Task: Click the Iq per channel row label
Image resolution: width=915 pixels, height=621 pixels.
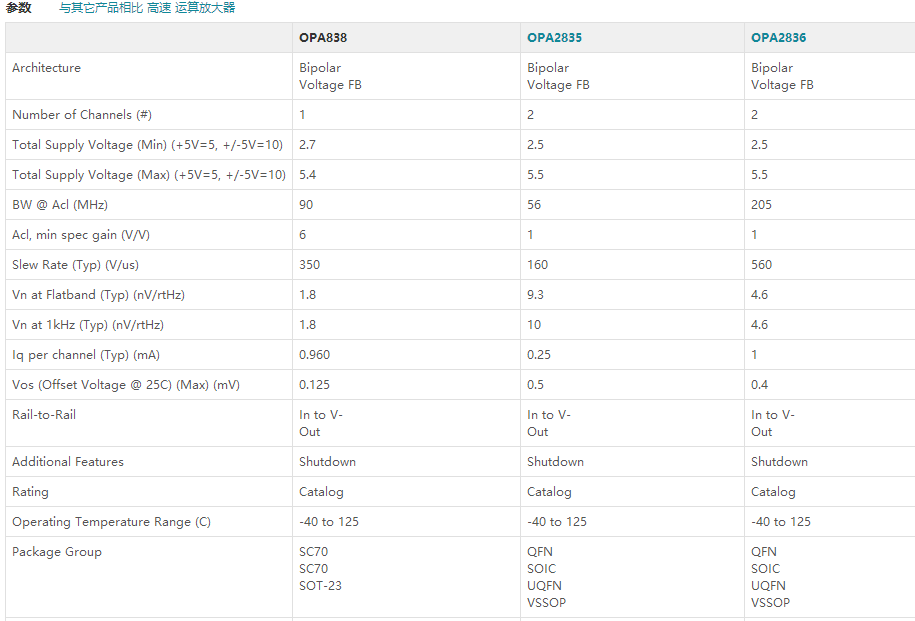Action: [86, 355]
